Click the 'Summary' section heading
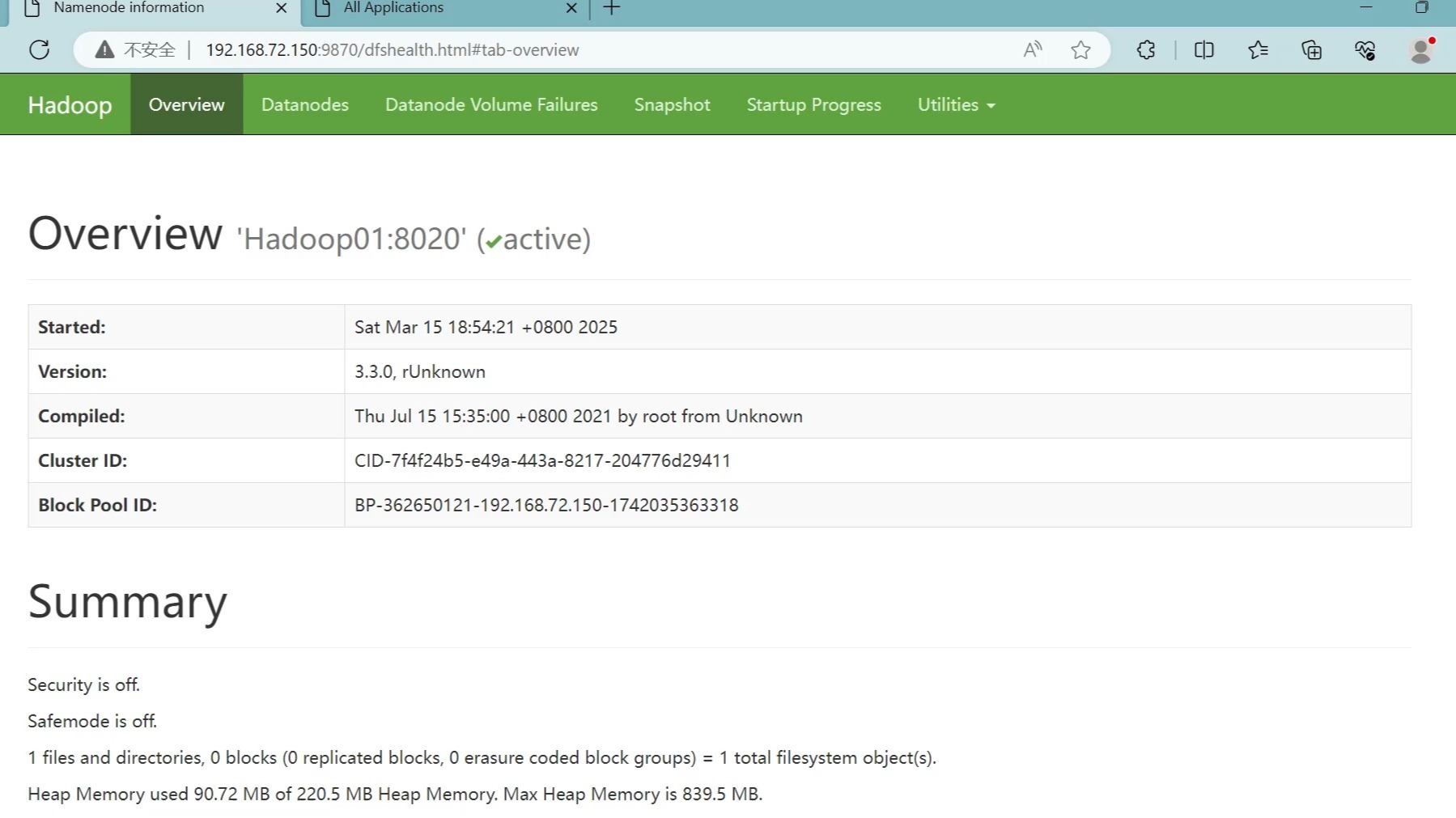 click(128, 602)
